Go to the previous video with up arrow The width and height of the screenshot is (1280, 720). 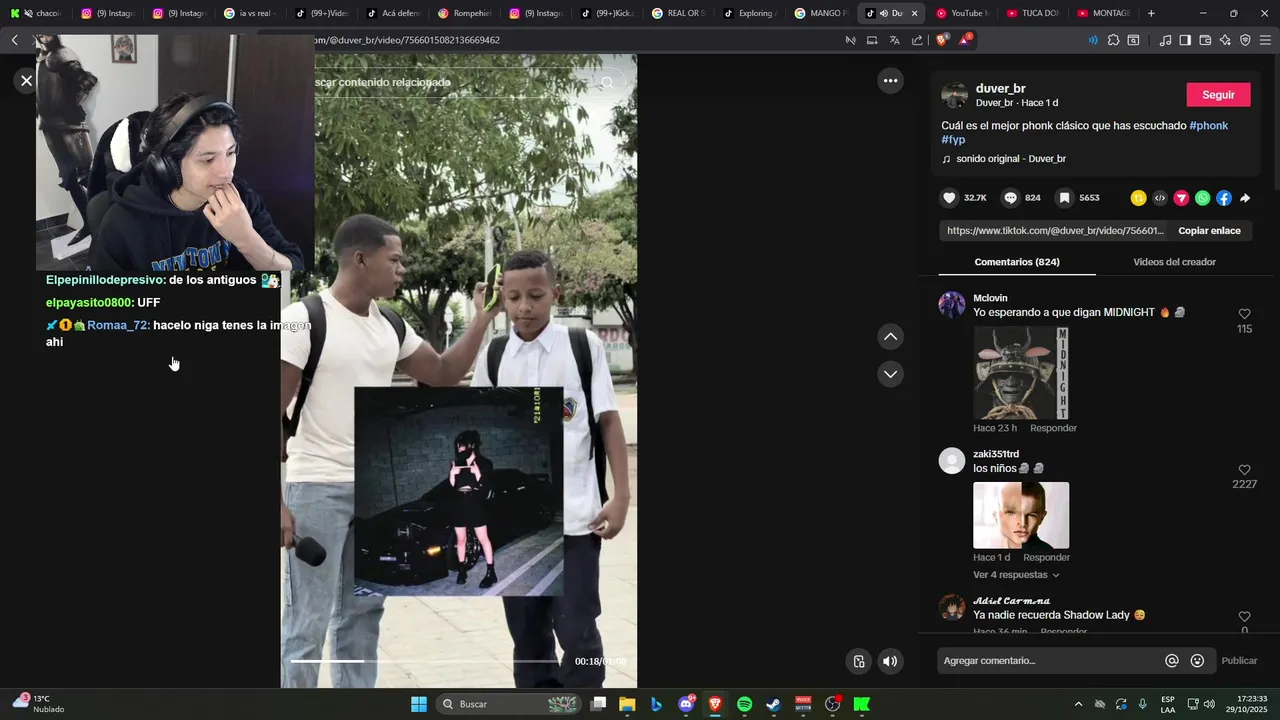890,337
